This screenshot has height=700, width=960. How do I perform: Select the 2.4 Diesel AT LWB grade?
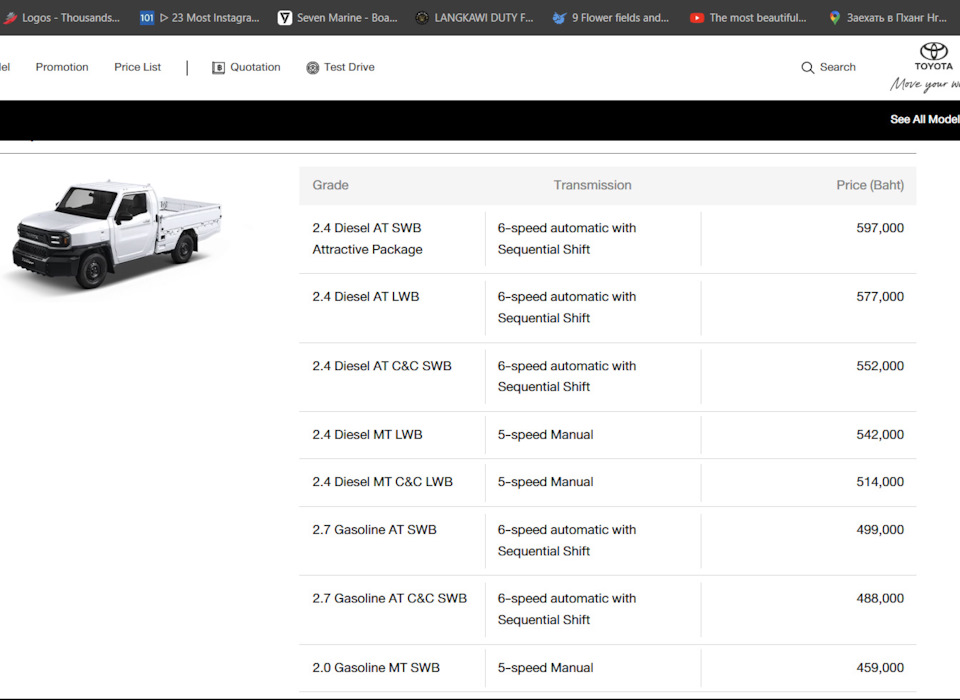[x=366, y=296]
